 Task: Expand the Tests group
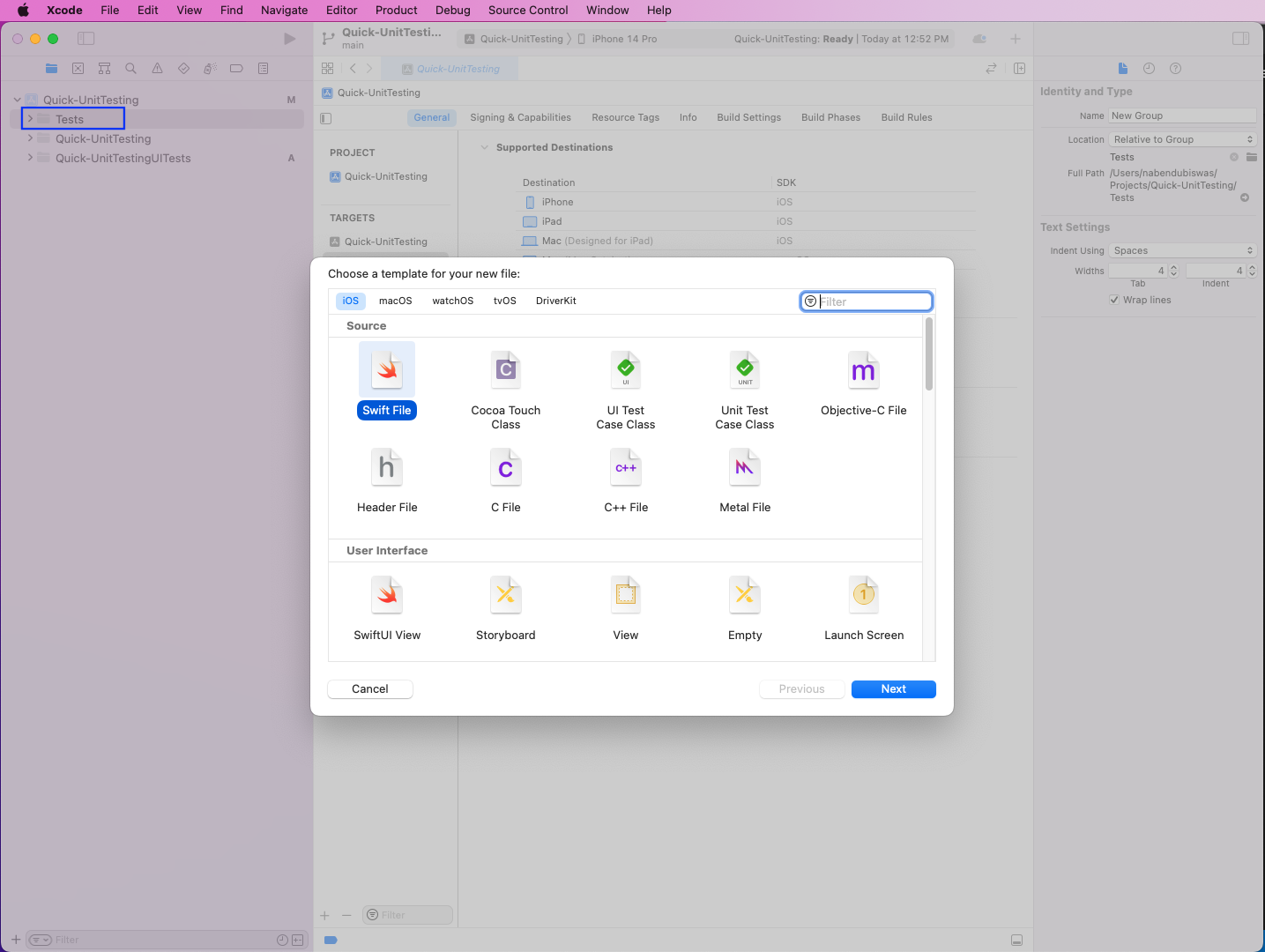click(x=30, y=119)
